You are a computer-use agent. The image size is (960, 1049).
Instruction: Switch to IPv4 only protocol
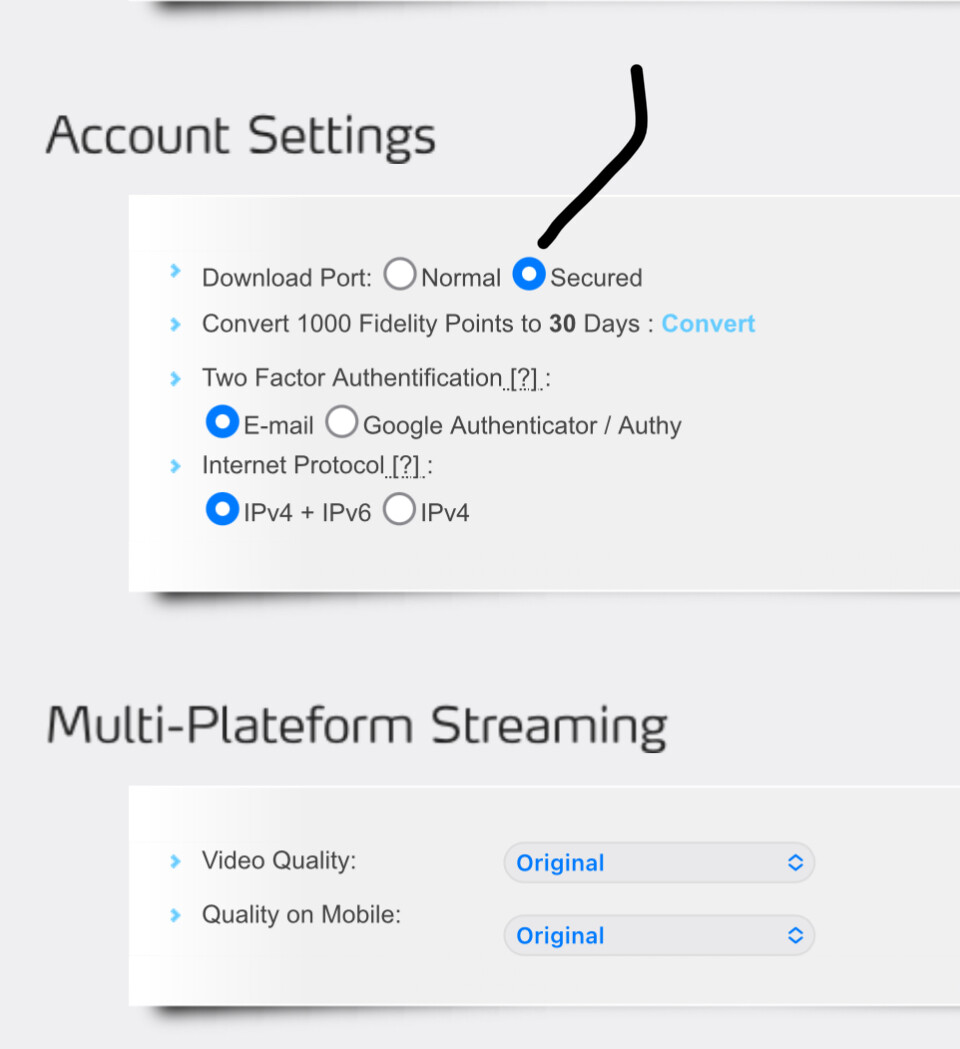pyautogui.click(x=399, y=510)
